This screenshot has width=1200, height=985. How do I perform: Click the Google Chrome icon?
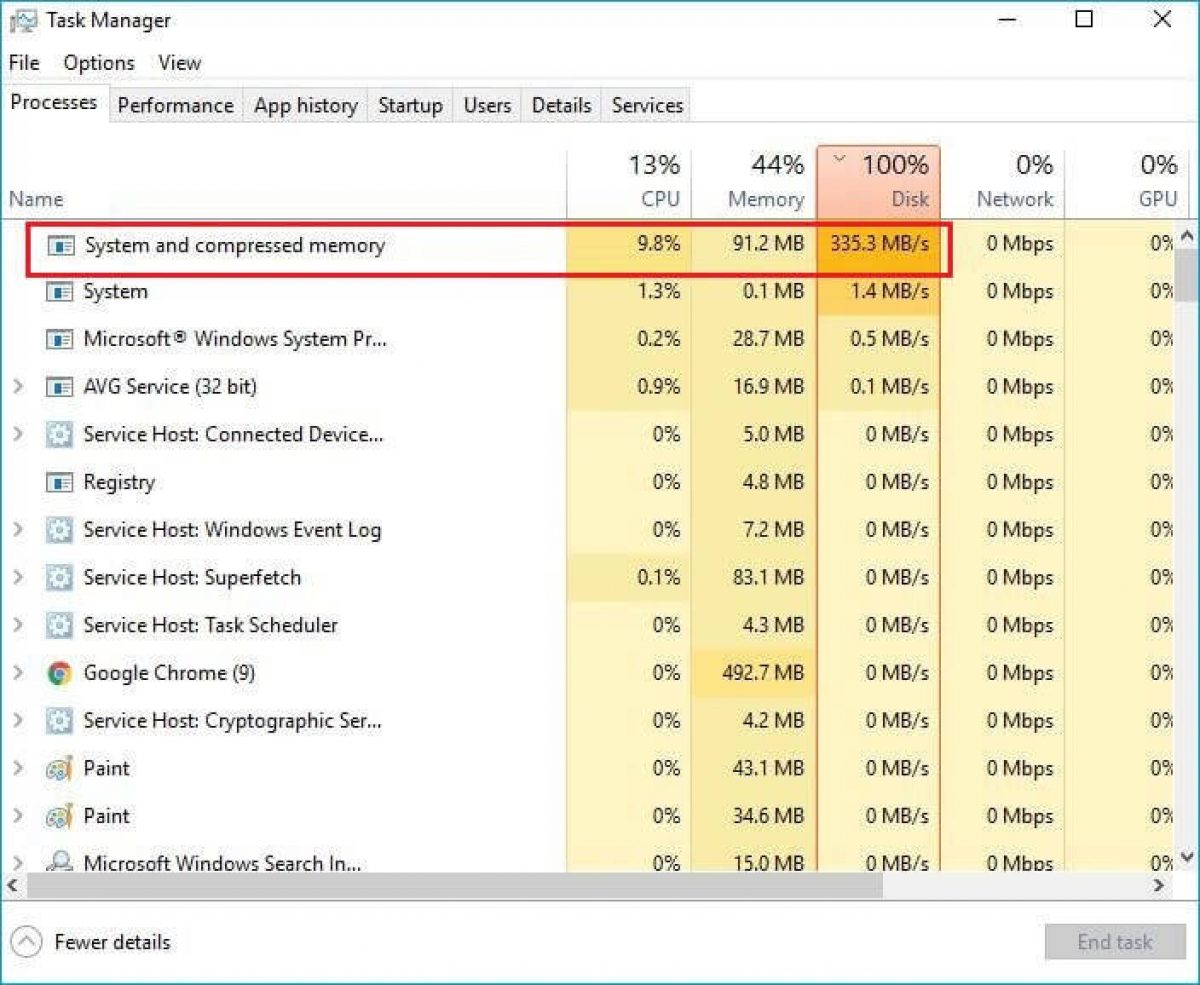point(60,673)
